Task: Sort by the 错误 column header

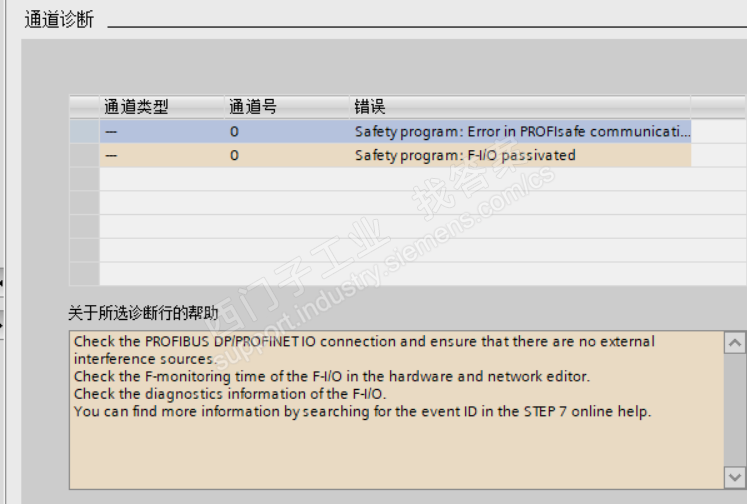Action: [370, 107]
